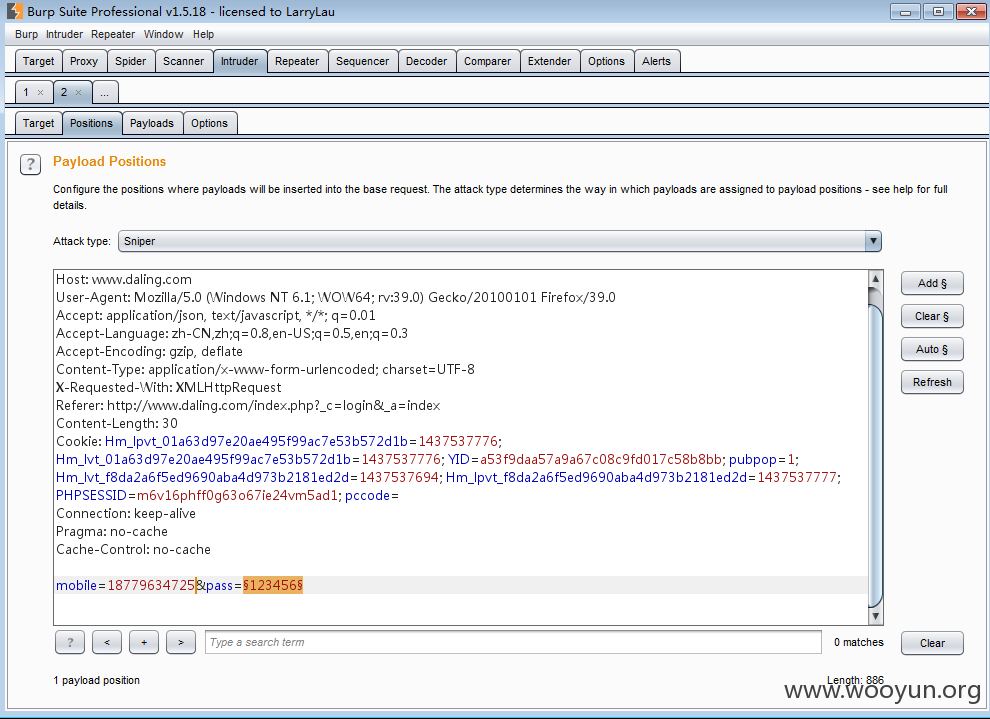Screen dimensions: 990x719
Task: Open new Intruder tab with ellipsis
Action: tap(105, 92)
